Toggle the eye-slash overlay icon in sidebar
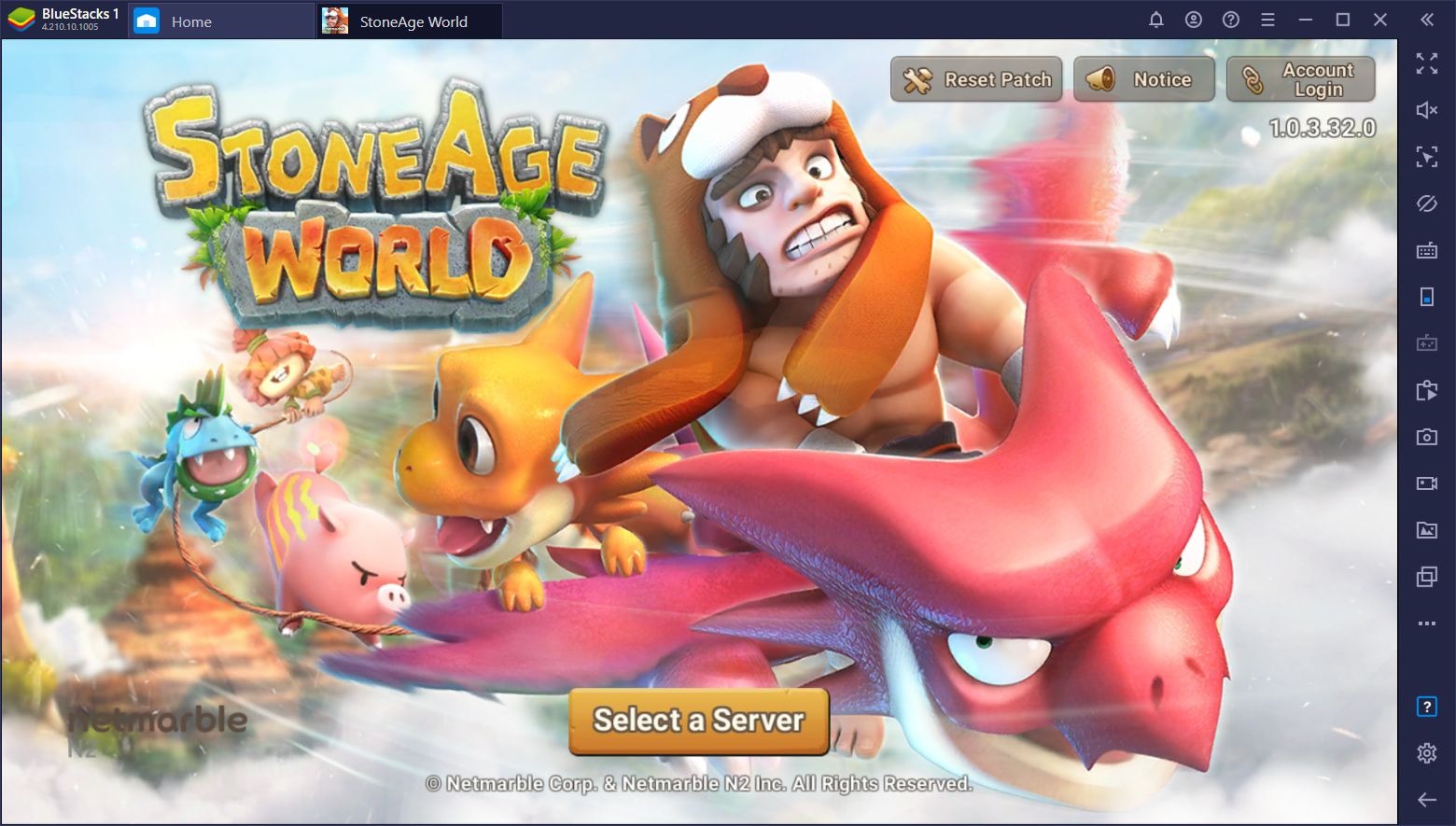Screen dimensions: 1456x826 1426,203
